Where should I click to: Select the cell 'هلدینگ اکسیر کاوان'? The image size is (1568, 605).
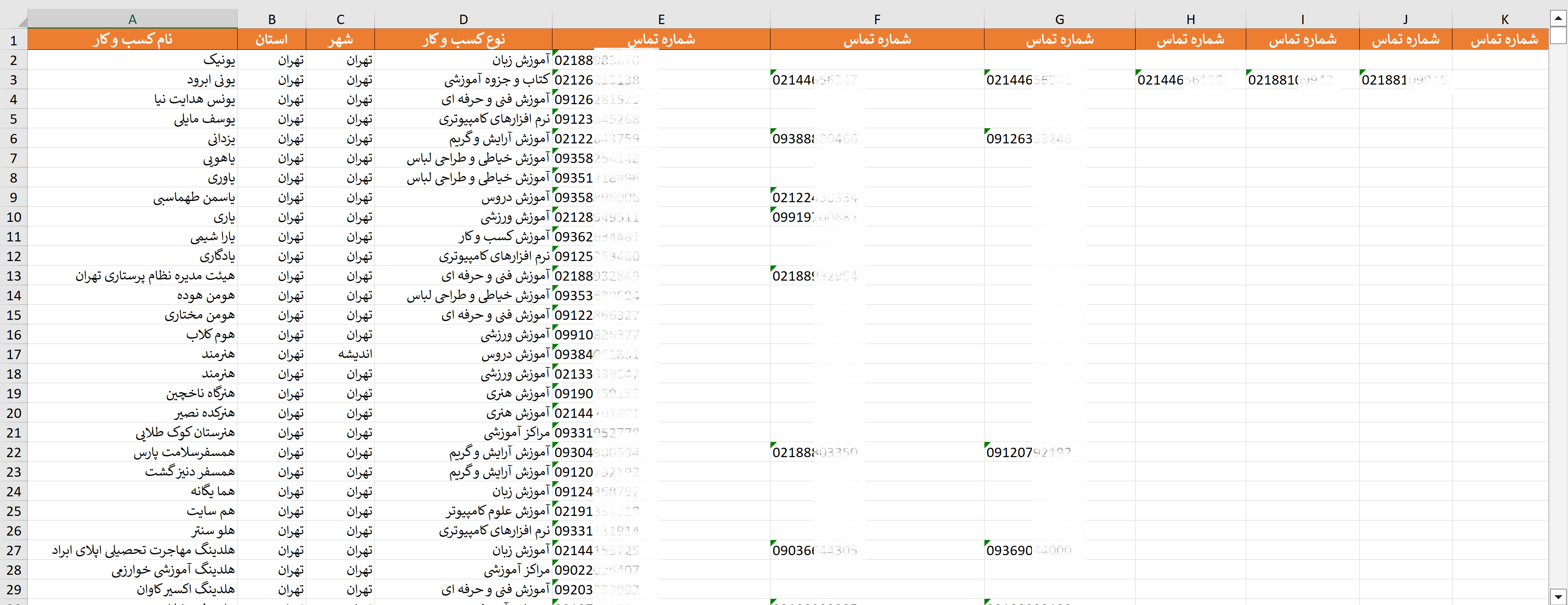click(132, 589)
